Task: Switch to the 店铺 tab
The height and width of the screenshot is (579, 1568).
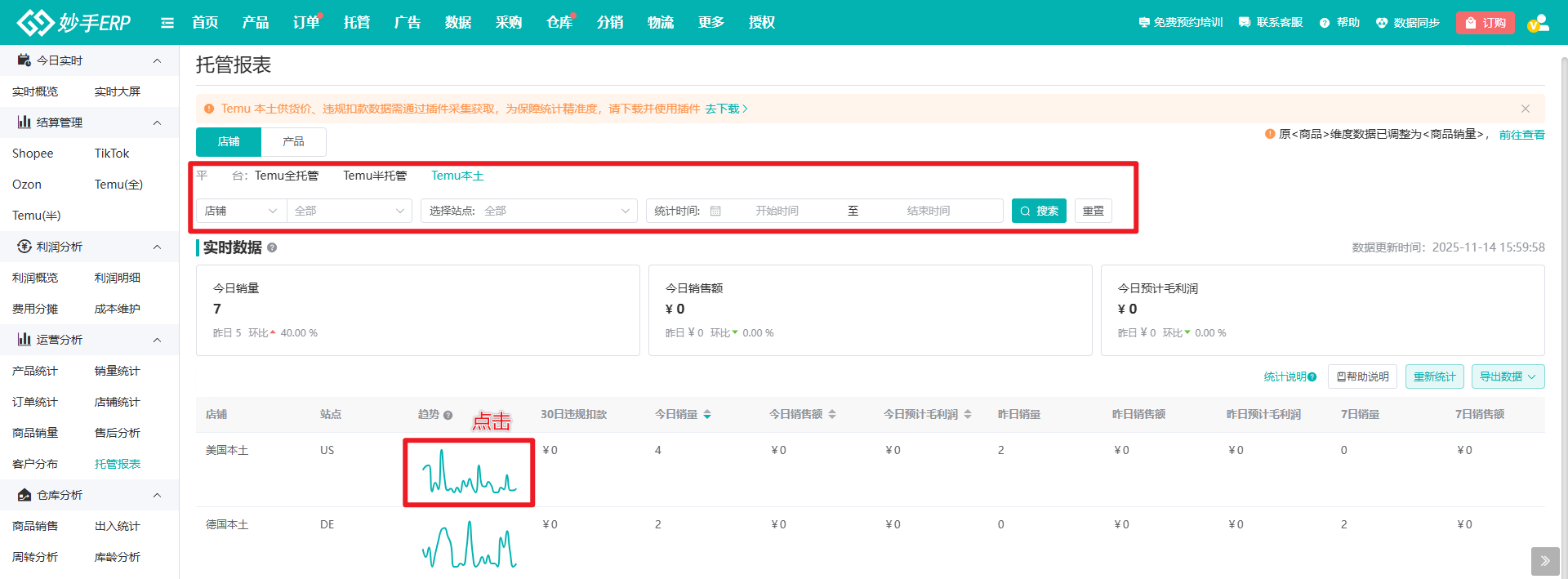Action: click(229, 142)
